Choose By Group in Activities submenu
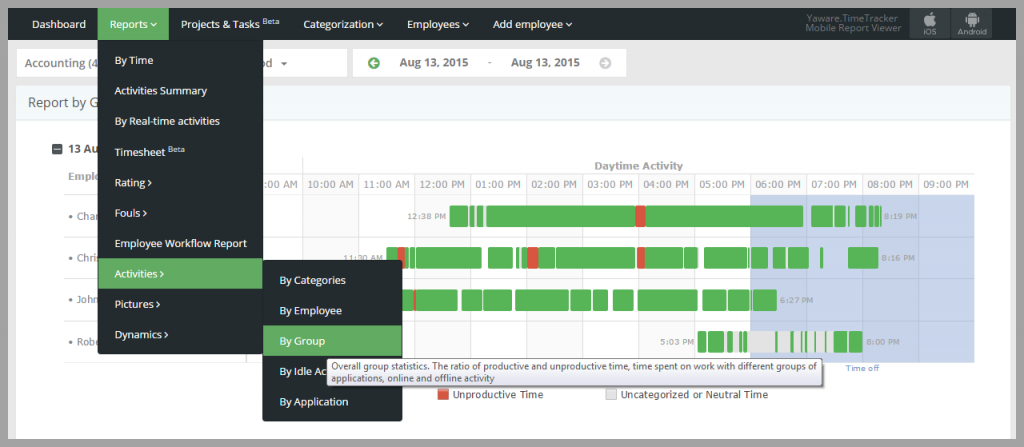 click(332, 340)
